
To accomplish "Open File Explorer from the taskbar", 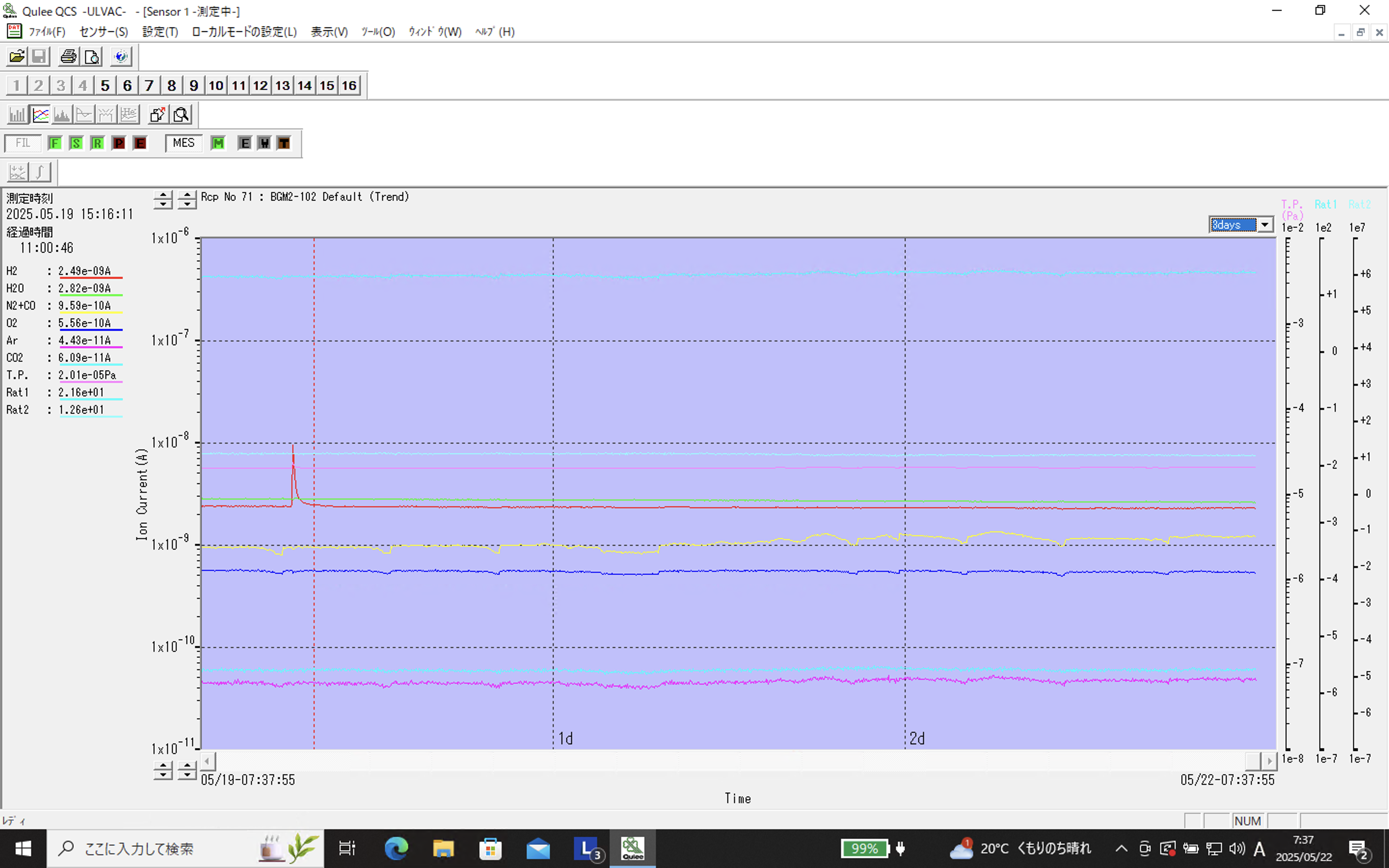I will (443, 848).
